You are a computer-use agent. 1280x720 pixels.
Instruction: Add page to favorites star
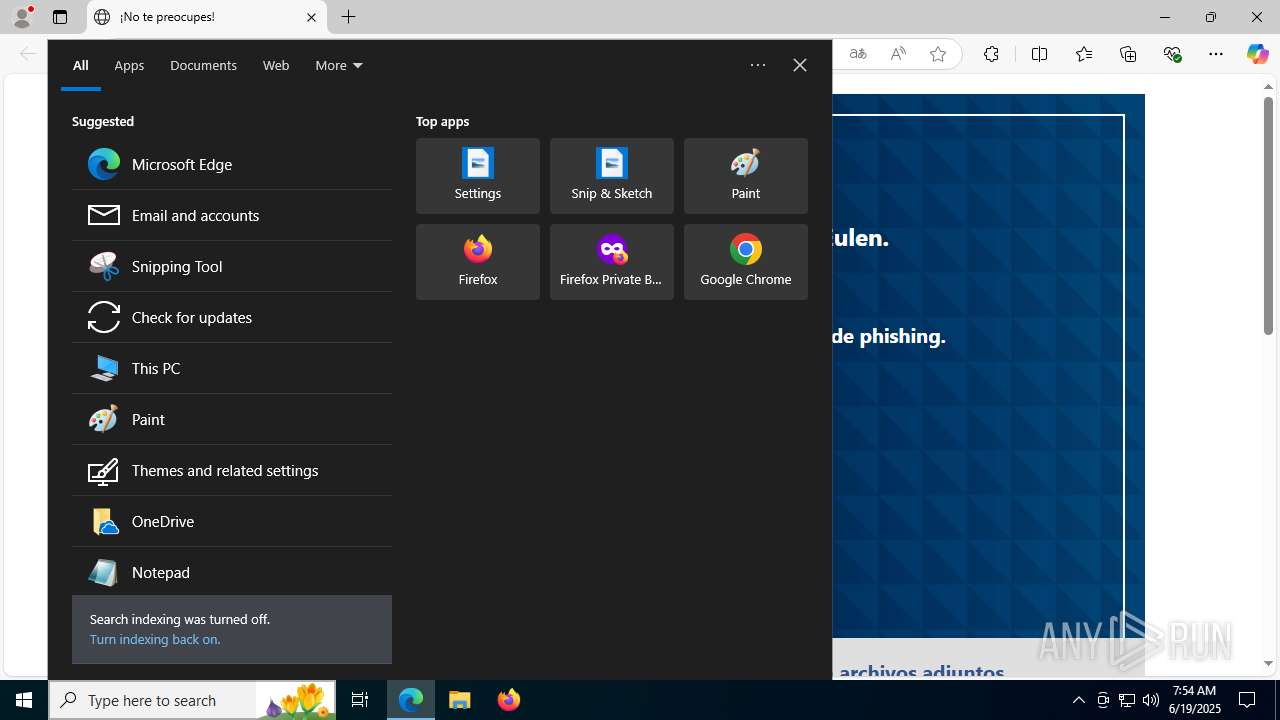[x=938, y=54]
